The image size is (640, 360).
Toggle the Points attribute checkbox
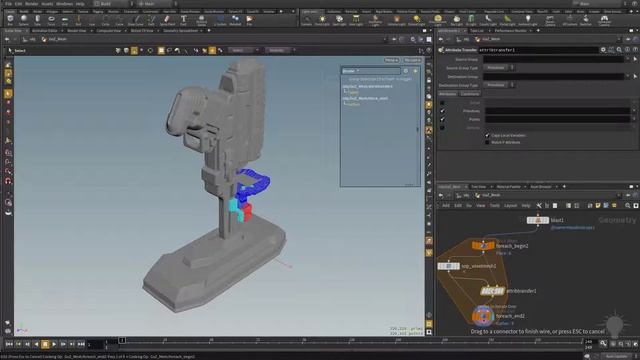[442, 119]
